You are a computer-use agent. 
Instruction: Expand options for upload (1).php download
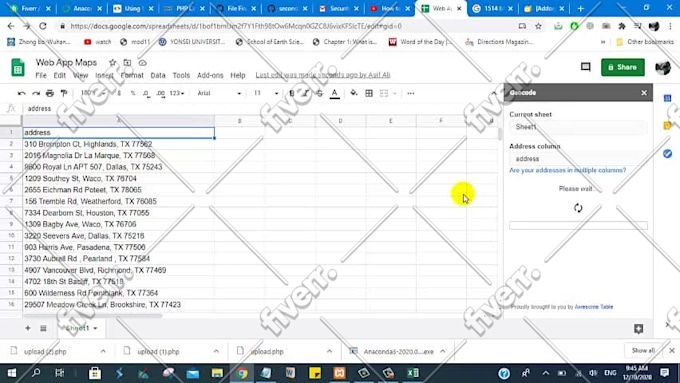[216, 351]
